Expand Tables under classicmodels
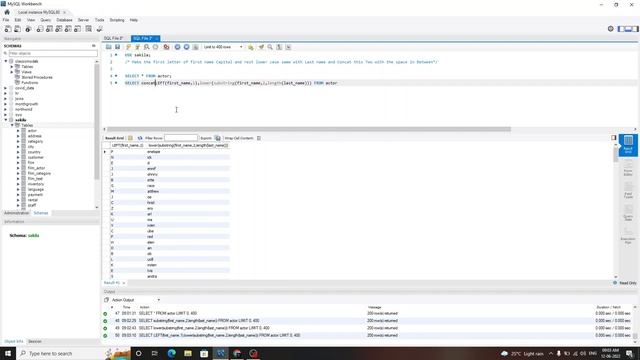 click(12, 67)
